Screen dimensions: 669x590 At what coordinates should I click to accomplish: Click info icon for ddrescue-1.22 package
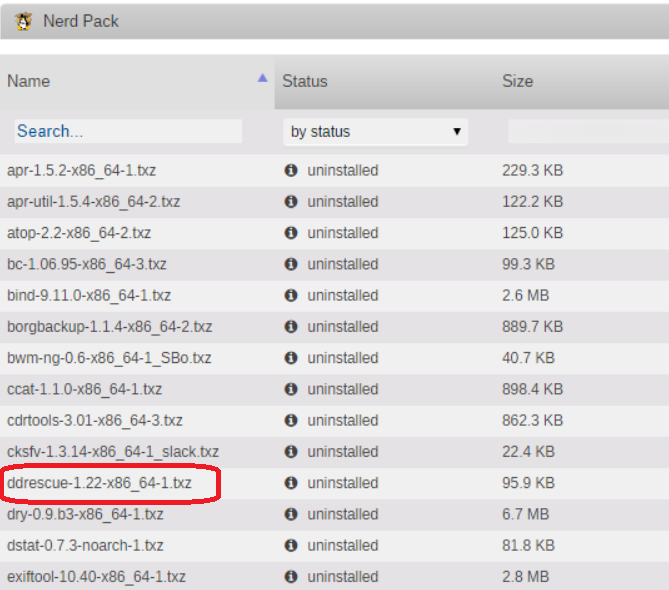291,483
